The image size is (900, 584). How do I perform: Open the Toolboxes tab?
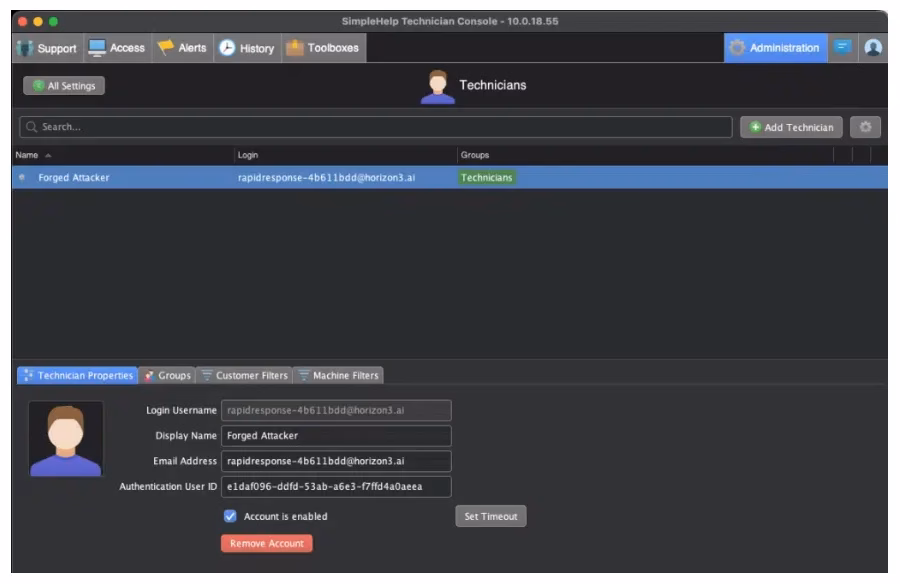tap(324, 48)
